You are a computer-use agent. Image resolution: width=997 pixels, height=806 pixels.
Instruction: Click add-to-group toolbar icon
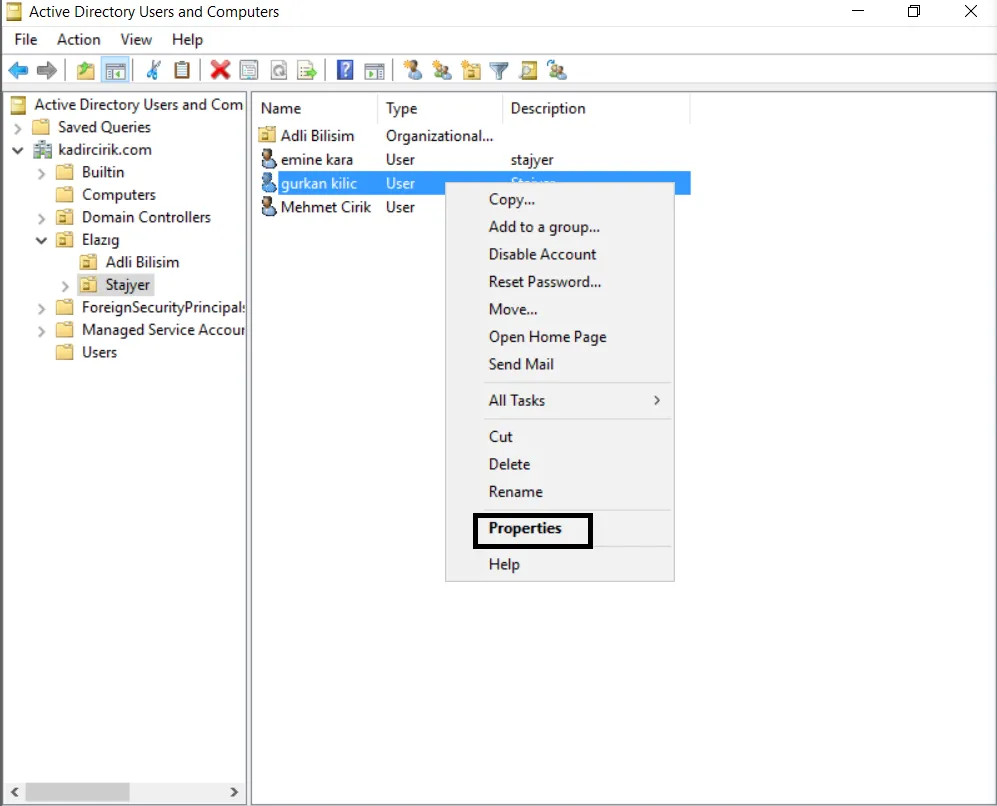556,70
